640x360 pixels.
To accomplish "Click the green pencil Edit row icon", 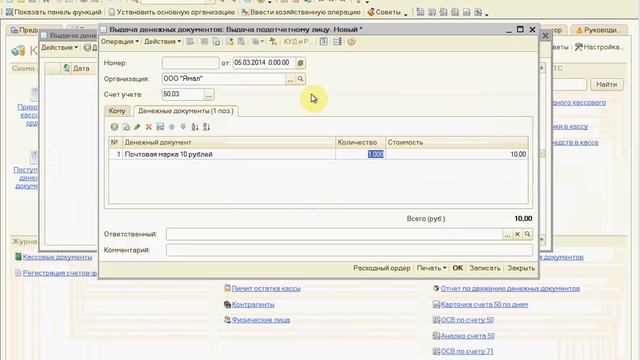I will tap(137, 127).
